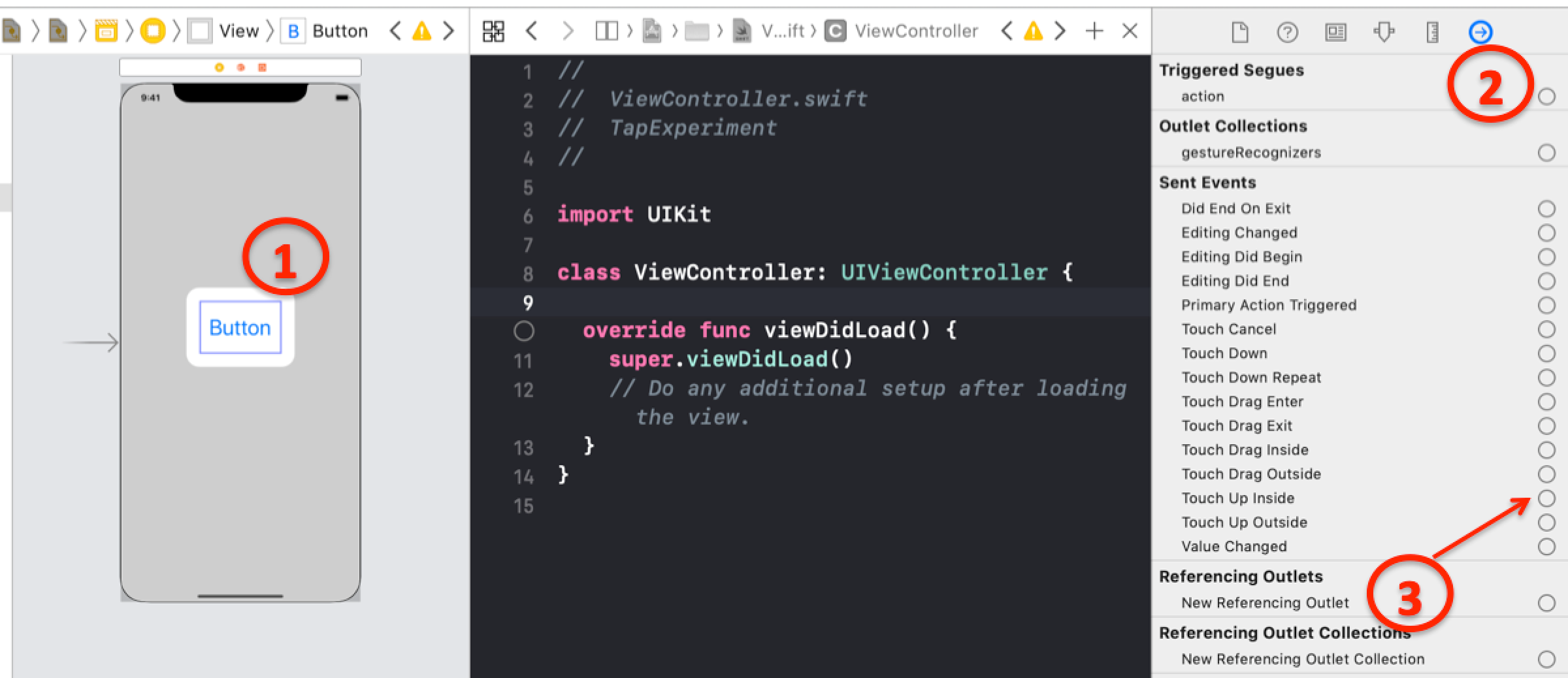Open the View breadcrumb in the storyboard jump bar
The image size is (1568, 678).
coord(239,30)
